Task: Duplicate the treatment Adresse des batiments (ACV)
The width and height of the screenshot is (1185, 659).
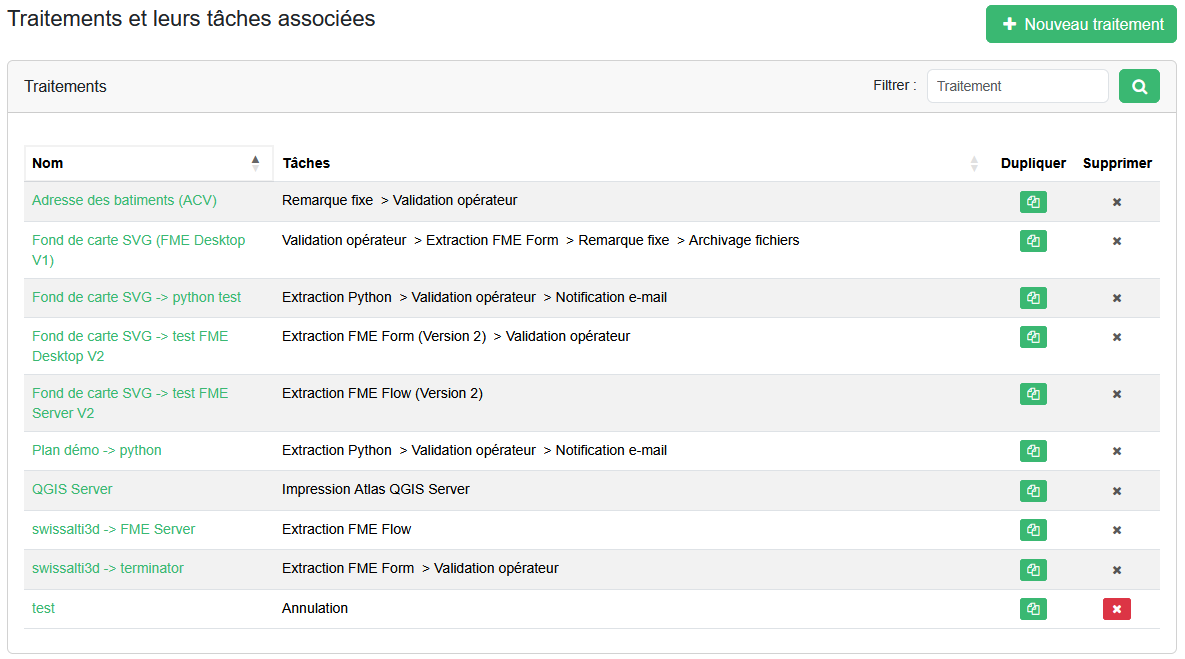Action: coord(1033,201)
